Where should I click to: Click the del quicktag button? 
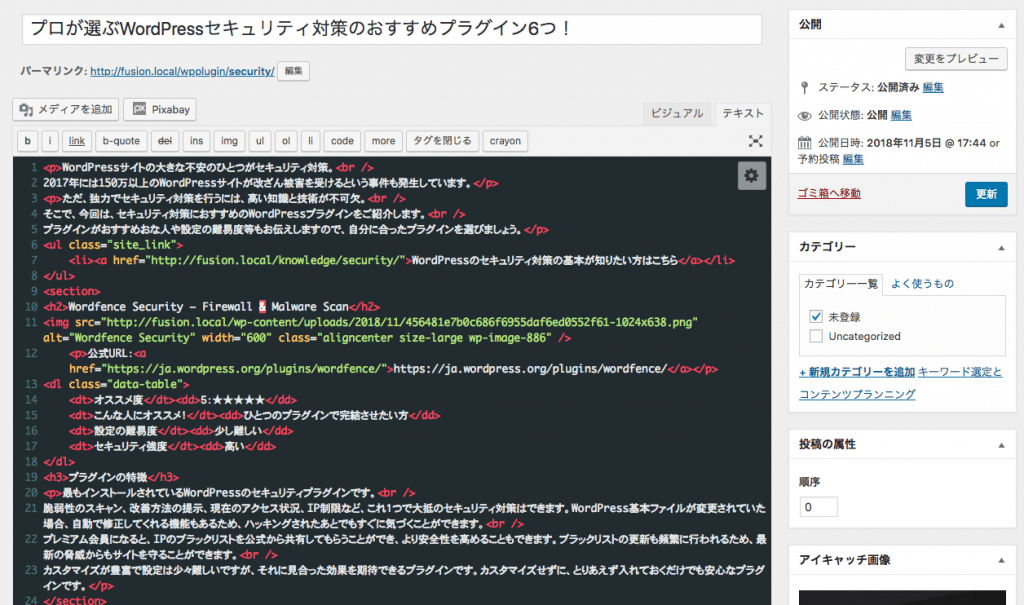click(x=165, y=141)
